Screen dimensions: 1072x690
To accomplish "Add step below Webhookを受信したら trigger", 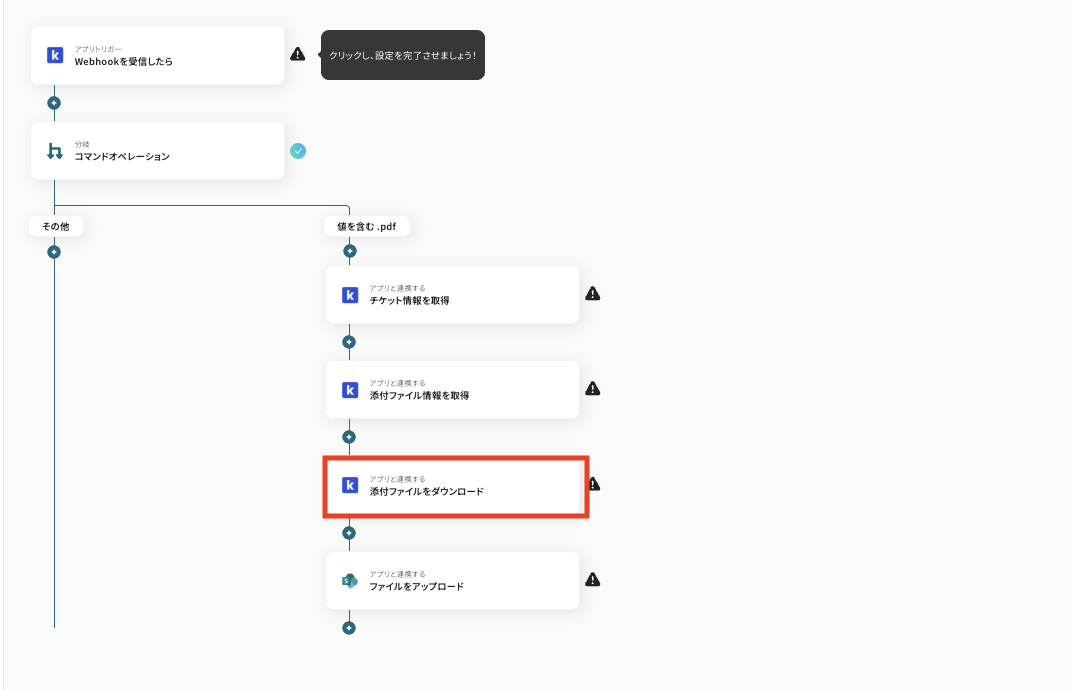I will click(x=54, y=103).
